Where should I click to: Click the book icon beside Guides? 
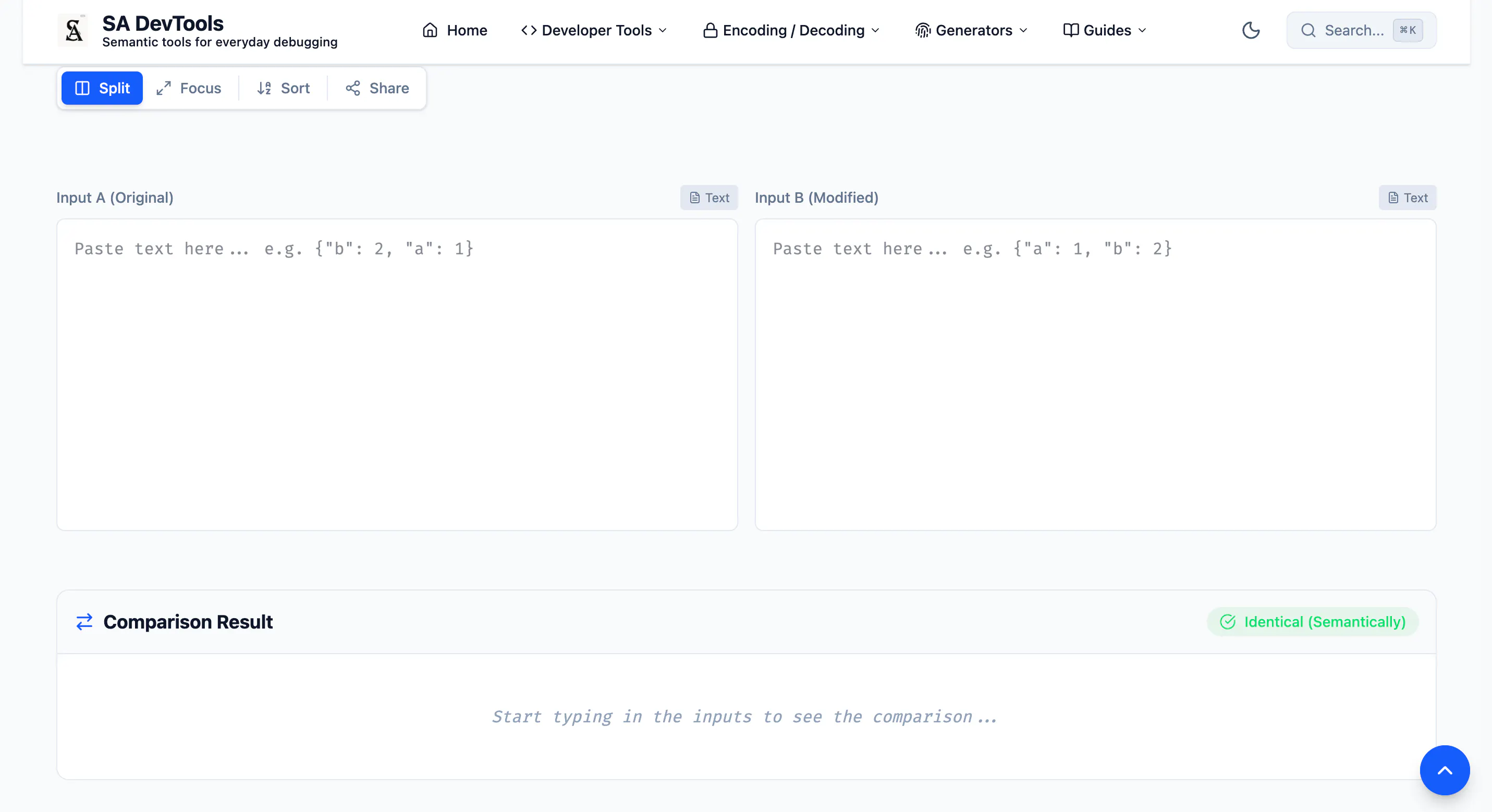click(x=1071, y=30)
